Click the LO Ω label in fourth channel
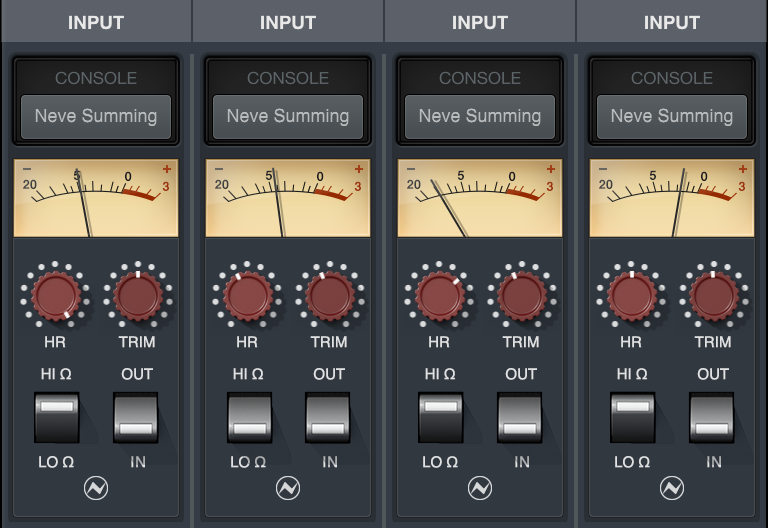 point(632,462)
